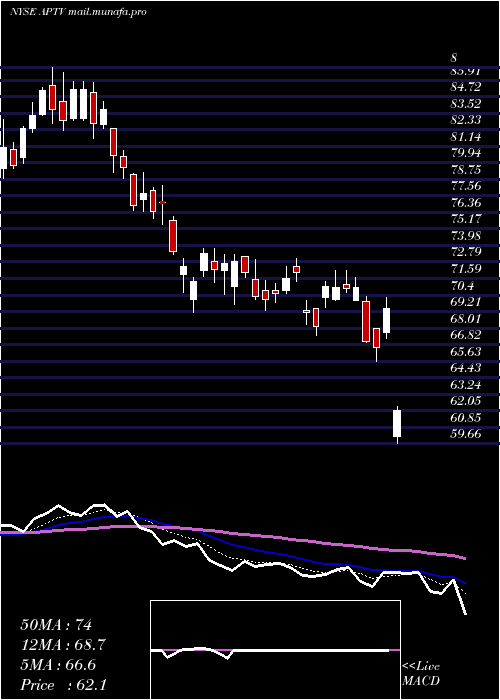Click the 71.59 price axis label
Viewport: 500px width, 700px height.
click(466, 269)
